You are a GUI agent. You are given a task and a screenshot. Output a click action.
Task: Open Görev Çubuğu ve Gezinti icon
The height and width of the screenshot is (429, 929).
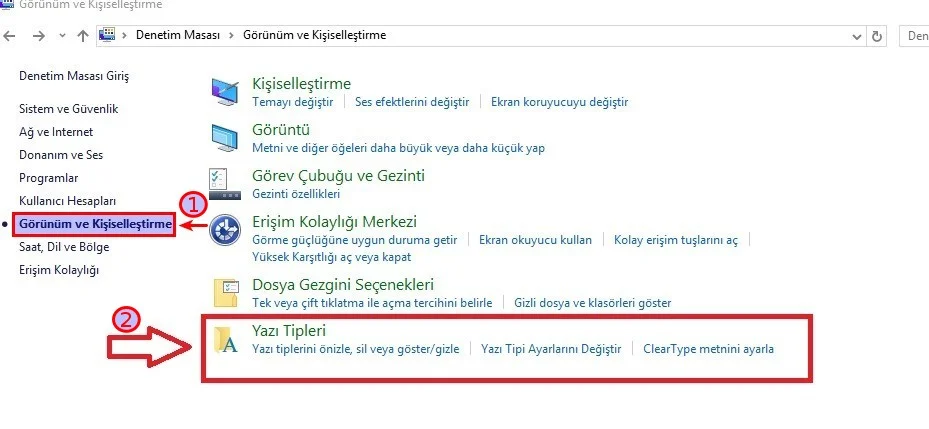tap(225, 184)
